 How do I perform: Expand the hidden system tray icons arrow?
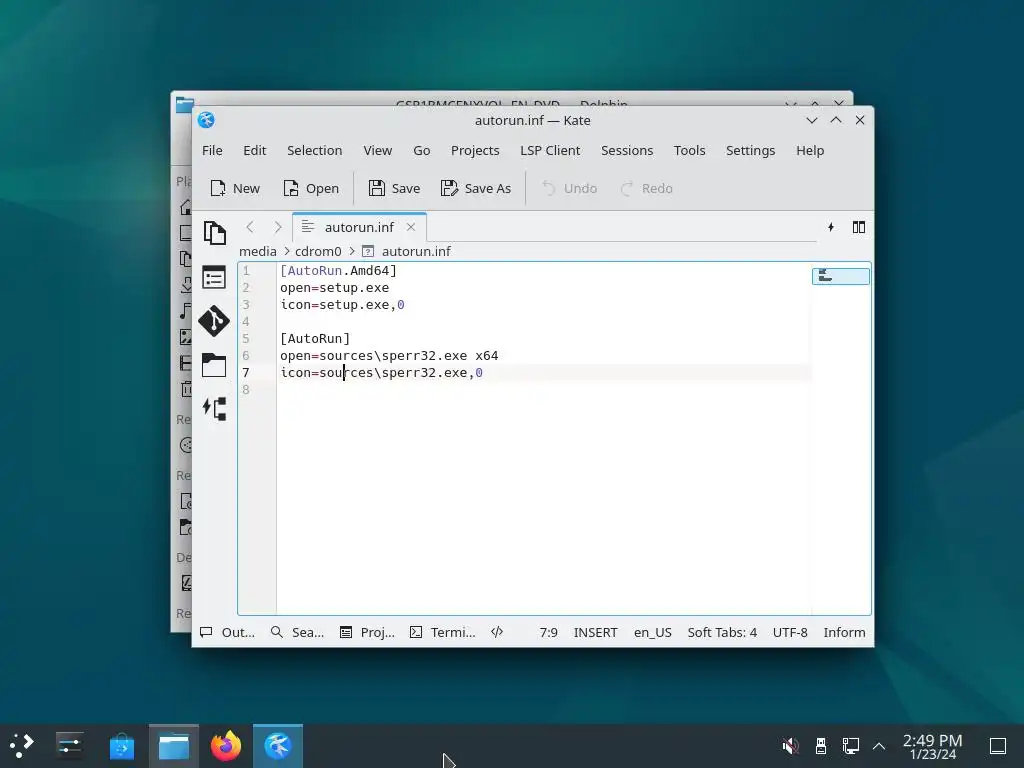coord(879,745)
